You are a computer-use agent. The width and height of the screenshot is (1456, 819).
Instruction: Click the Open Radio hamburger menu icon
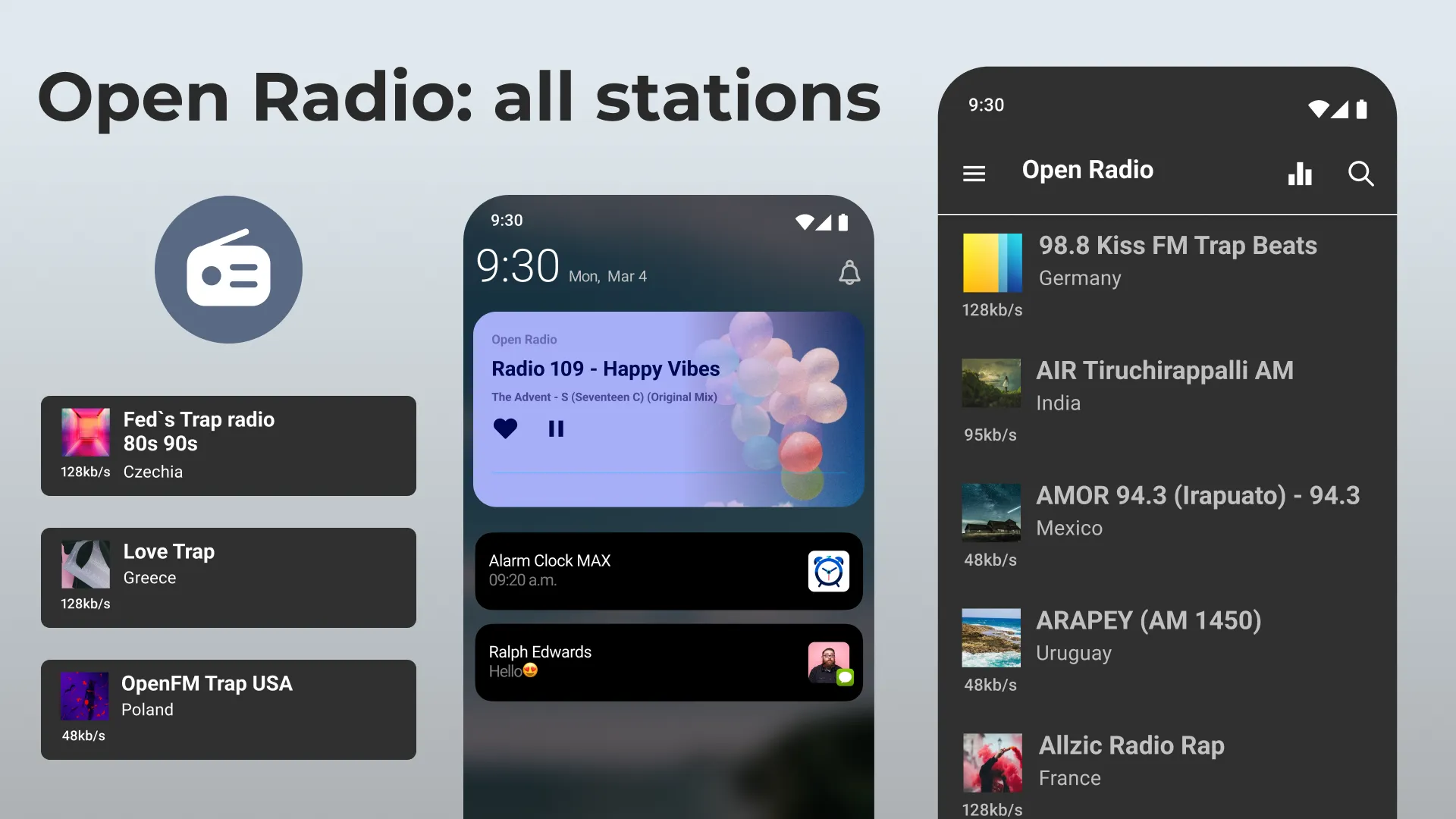[x=975, y=172]
